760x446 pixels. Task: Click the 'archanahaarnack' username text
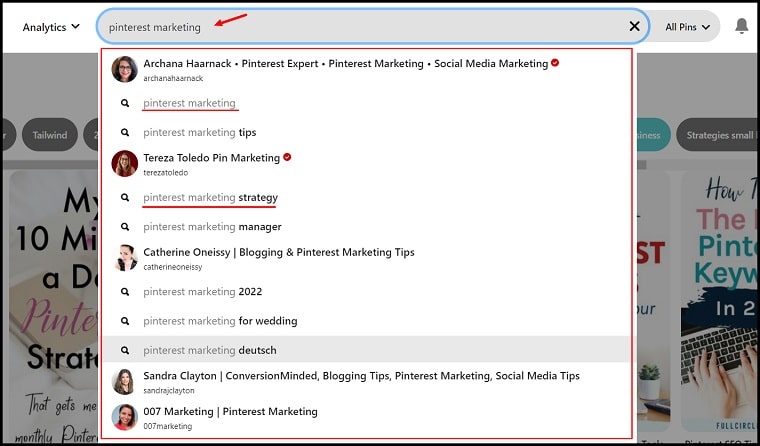pos(173,78)
